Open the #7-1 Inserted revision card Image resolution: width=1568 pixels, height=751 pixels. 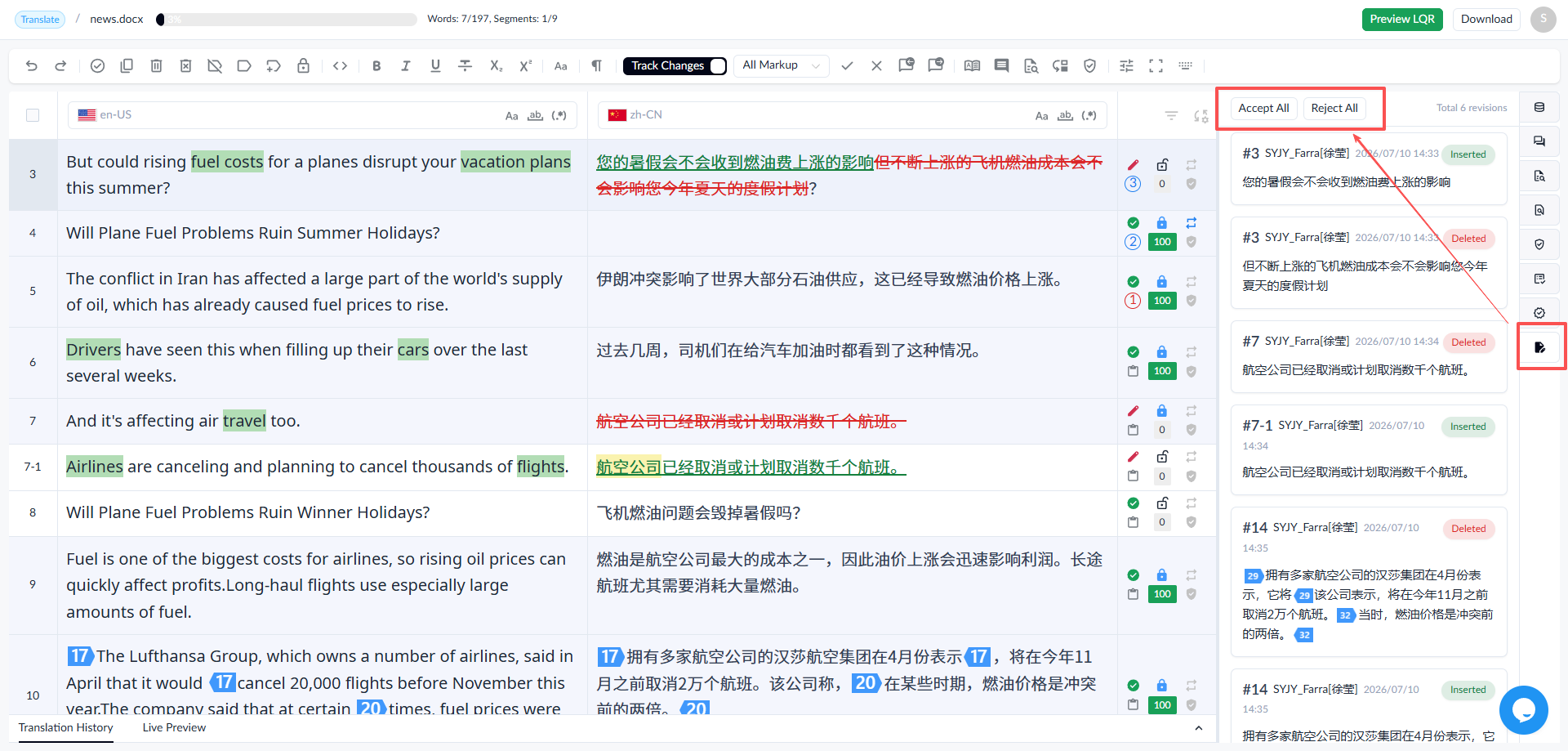[1369, 449]
